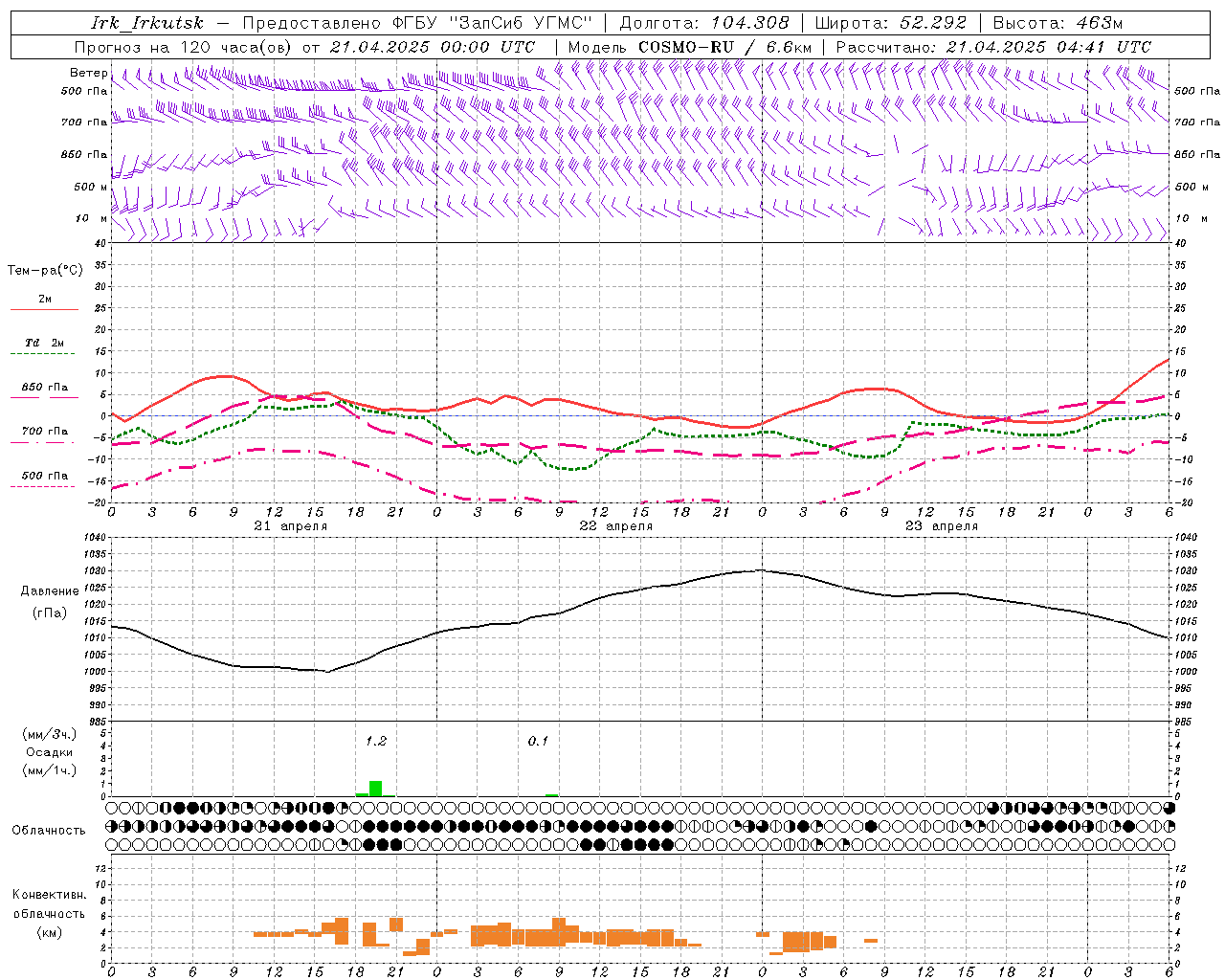Viewport: 1225px width, 980px height.
Task: Click the (гПа) unit under Давление
Action: point(50,613)
